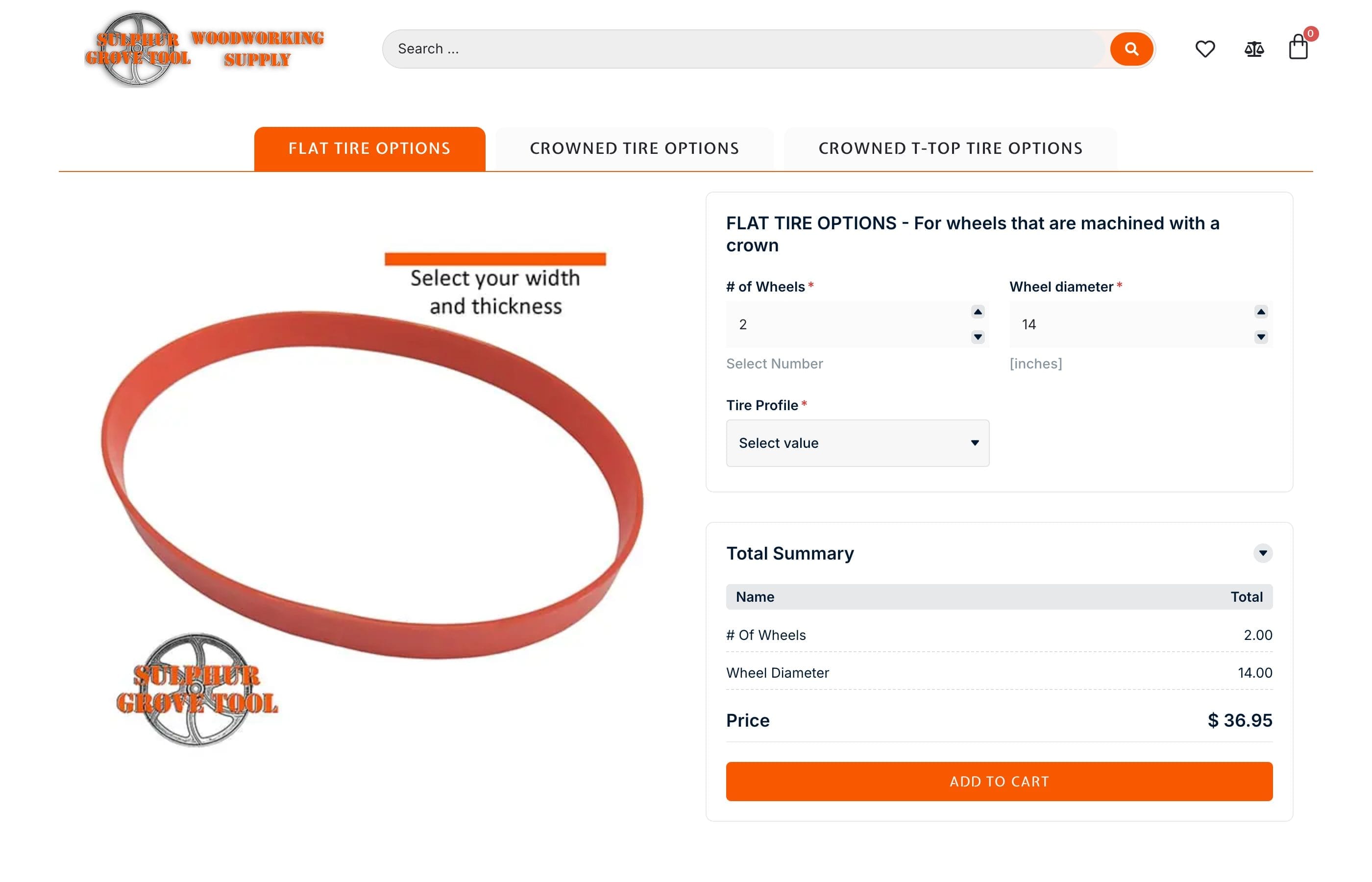Screen dimensions: 1372x882
Task: Open the shopping cart bag icon
Action: coord(1298,48)
